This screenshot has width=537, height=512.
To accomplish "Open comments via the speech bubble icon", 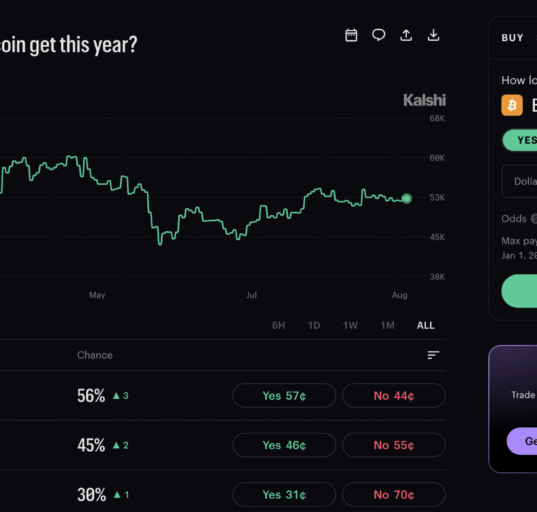I will 378,35.
